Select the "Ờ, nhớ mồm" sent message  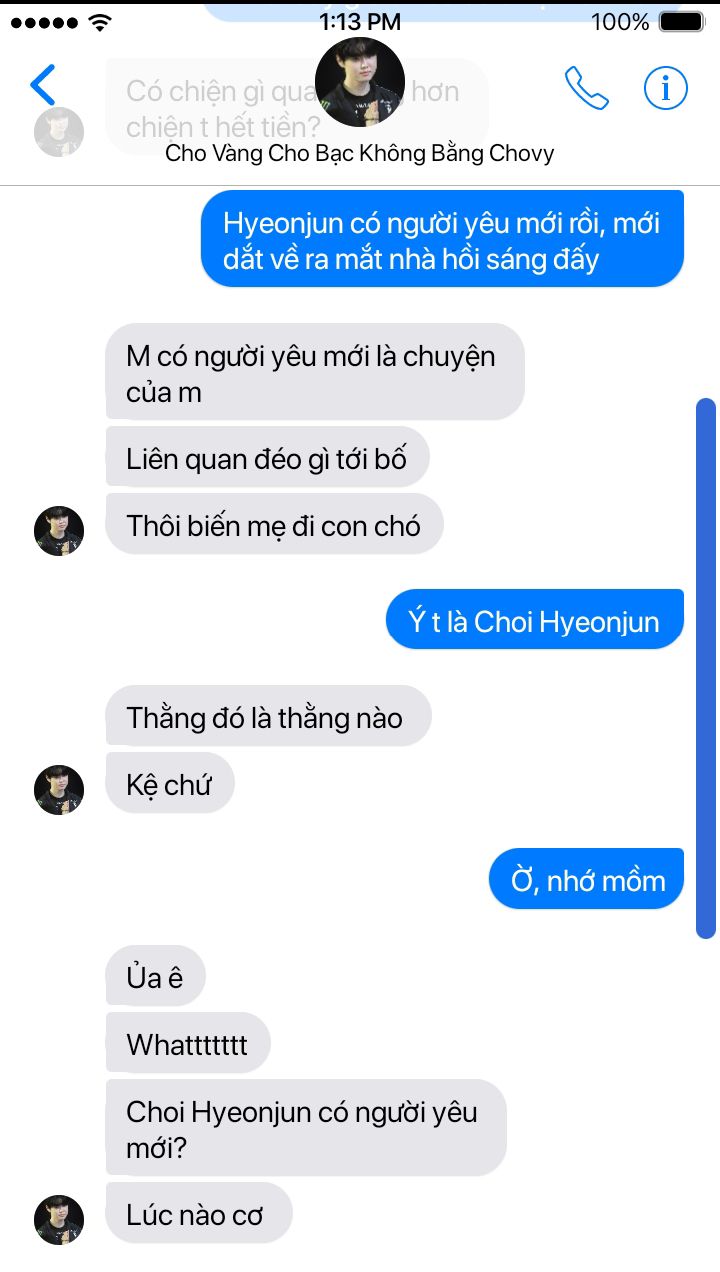point(586,879)
